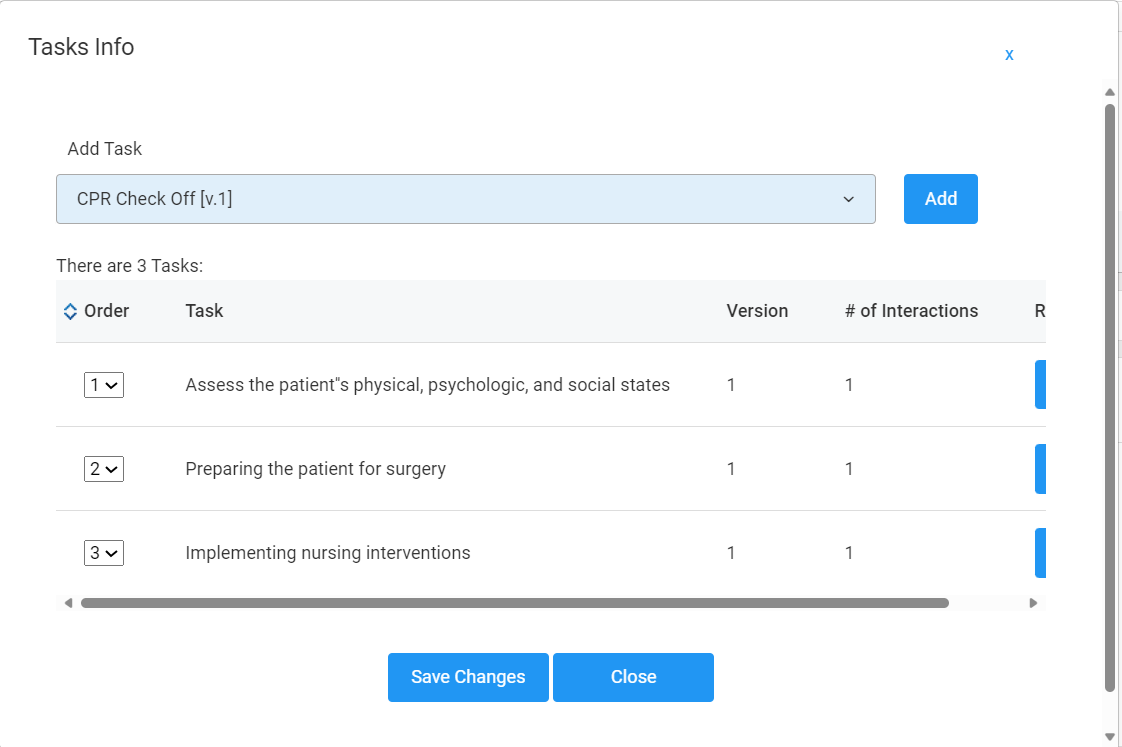The width and height of the screenshot is (1122, 747).
Task: Click the horizontal scrollbar thumb under the table
Action: click(x=514, y=603)
